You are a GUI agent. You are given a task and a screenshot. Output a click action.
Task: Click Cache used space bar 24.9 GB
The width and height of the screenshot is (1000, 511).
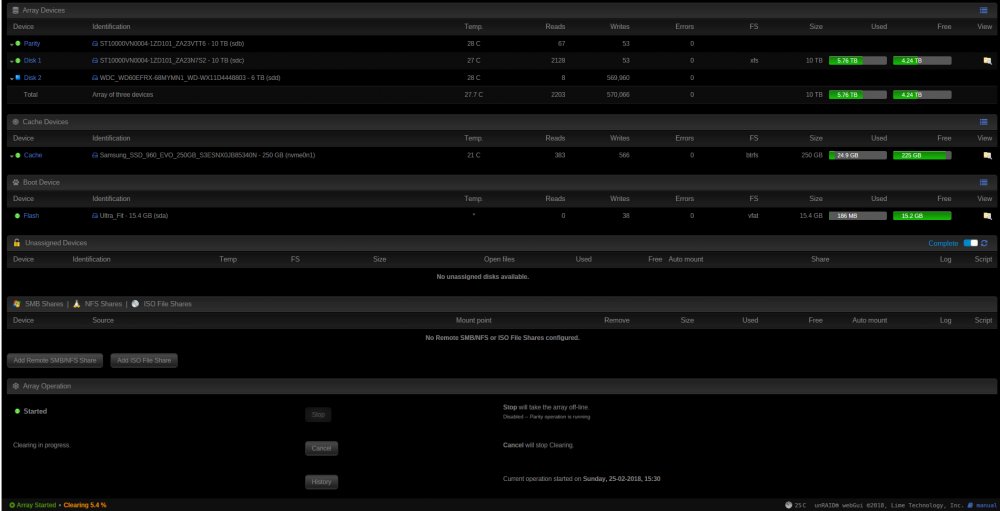(858, 155)
